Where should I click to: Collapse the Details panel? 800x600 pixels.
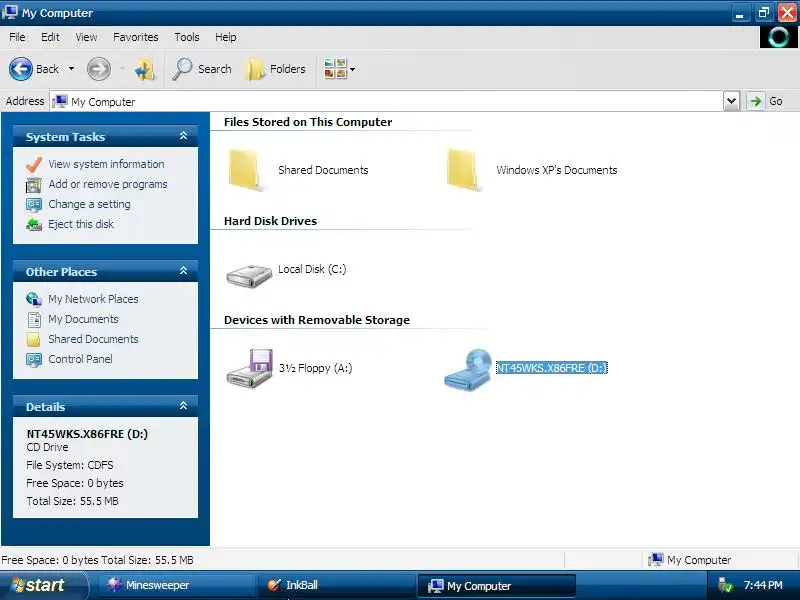183,406
